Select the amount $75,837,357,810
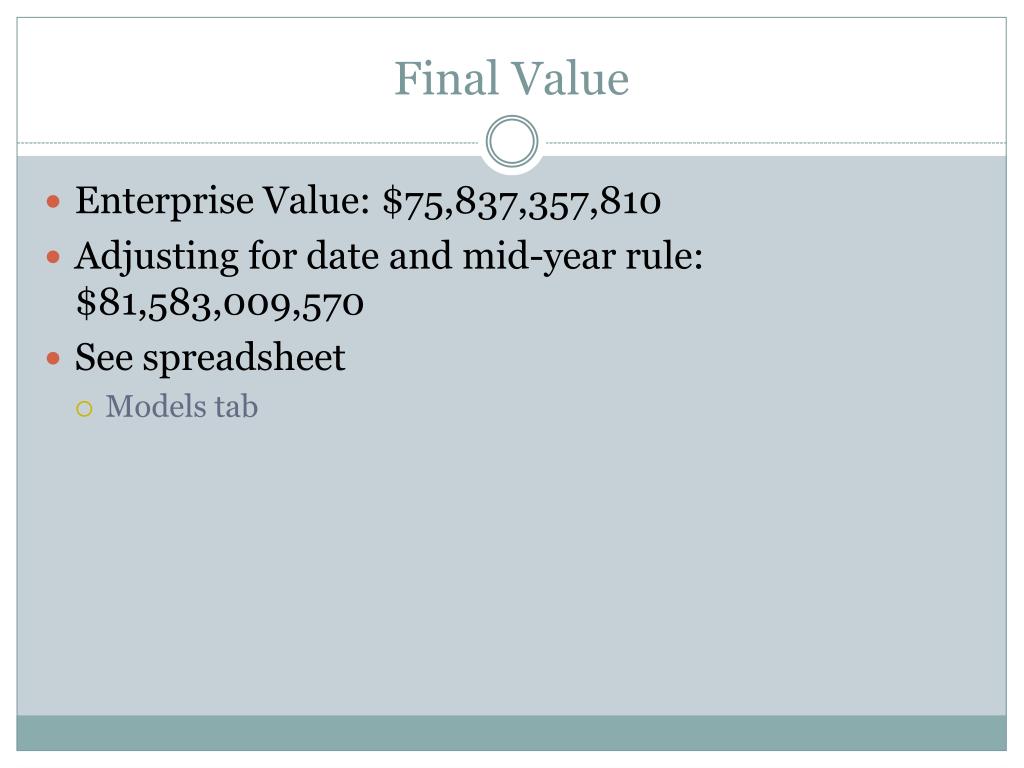1024x768 pixels. pos(522,201)
